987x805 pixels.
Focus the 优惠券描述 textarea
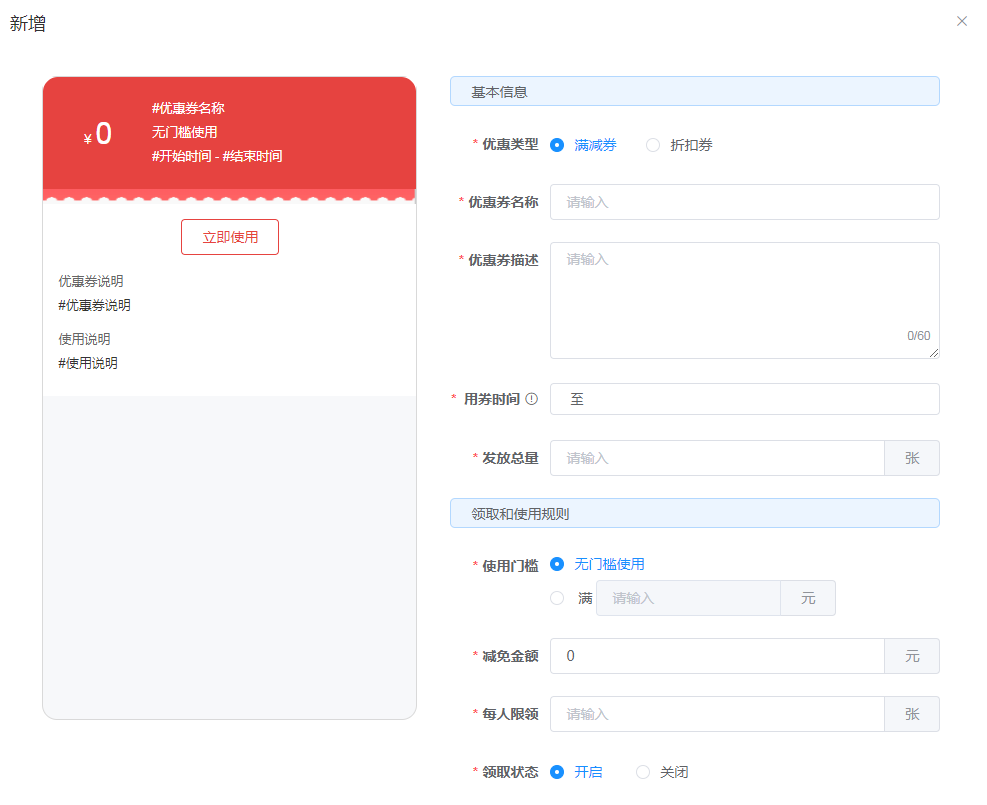pyautogui.click(x=745, y=300)
